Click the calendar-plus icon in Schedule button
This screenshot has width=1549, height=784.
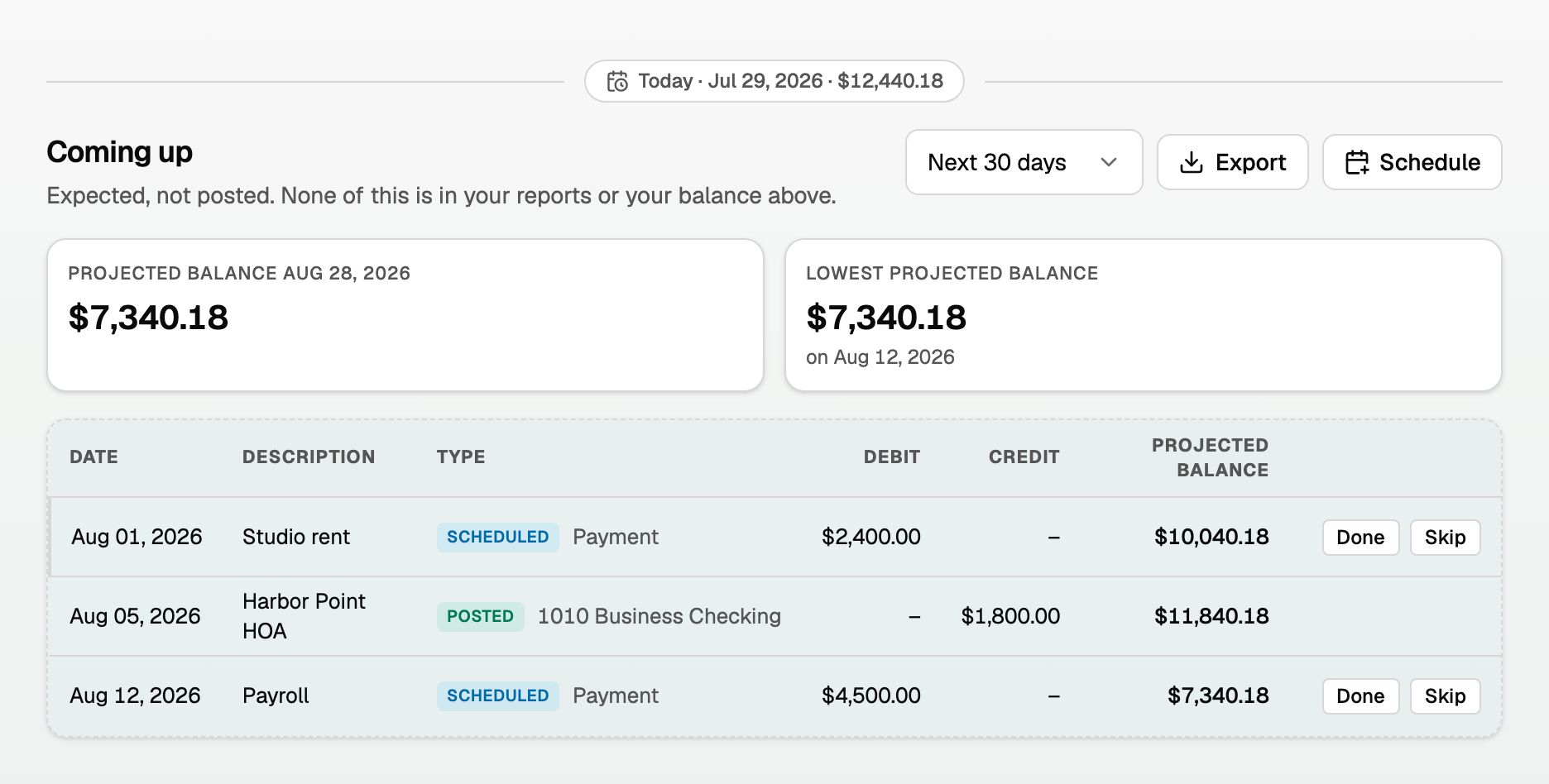1357,162
